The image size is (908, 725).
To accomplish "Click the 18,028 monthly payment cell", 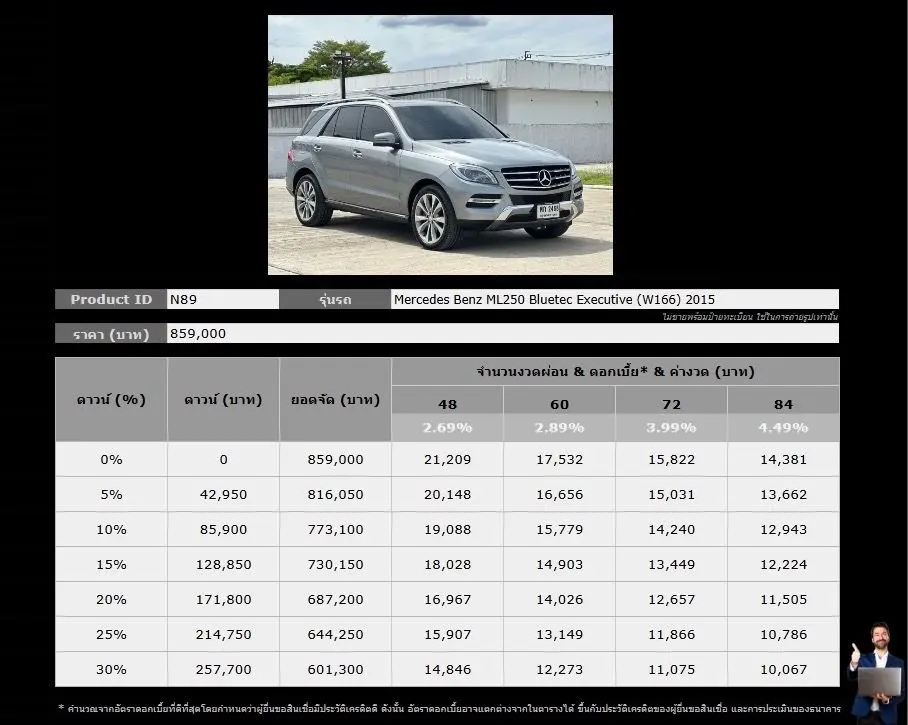I will click(447, 565).
